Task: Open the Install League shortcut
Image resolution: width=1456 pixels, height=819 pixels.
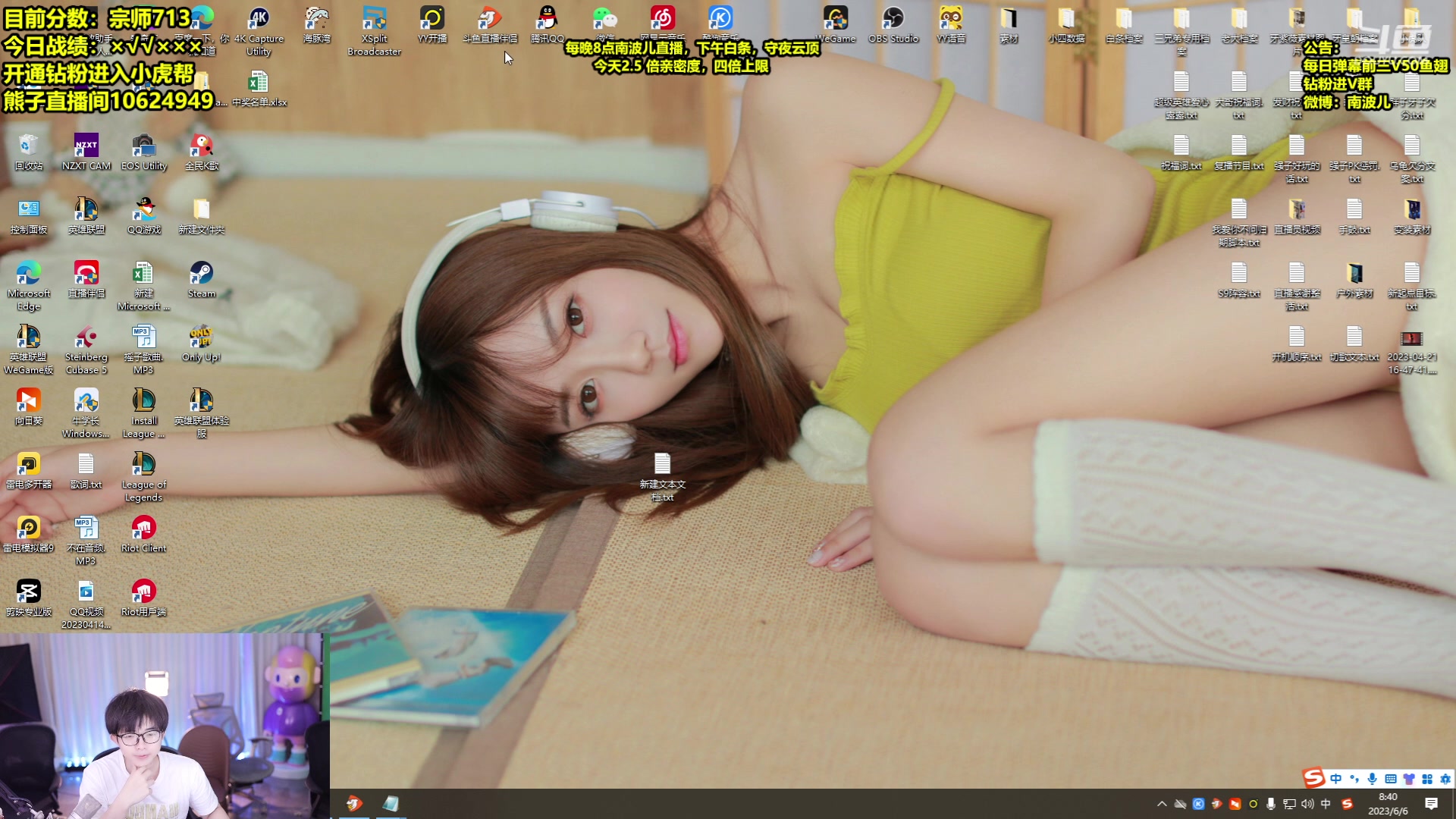Action: [144, 413]
